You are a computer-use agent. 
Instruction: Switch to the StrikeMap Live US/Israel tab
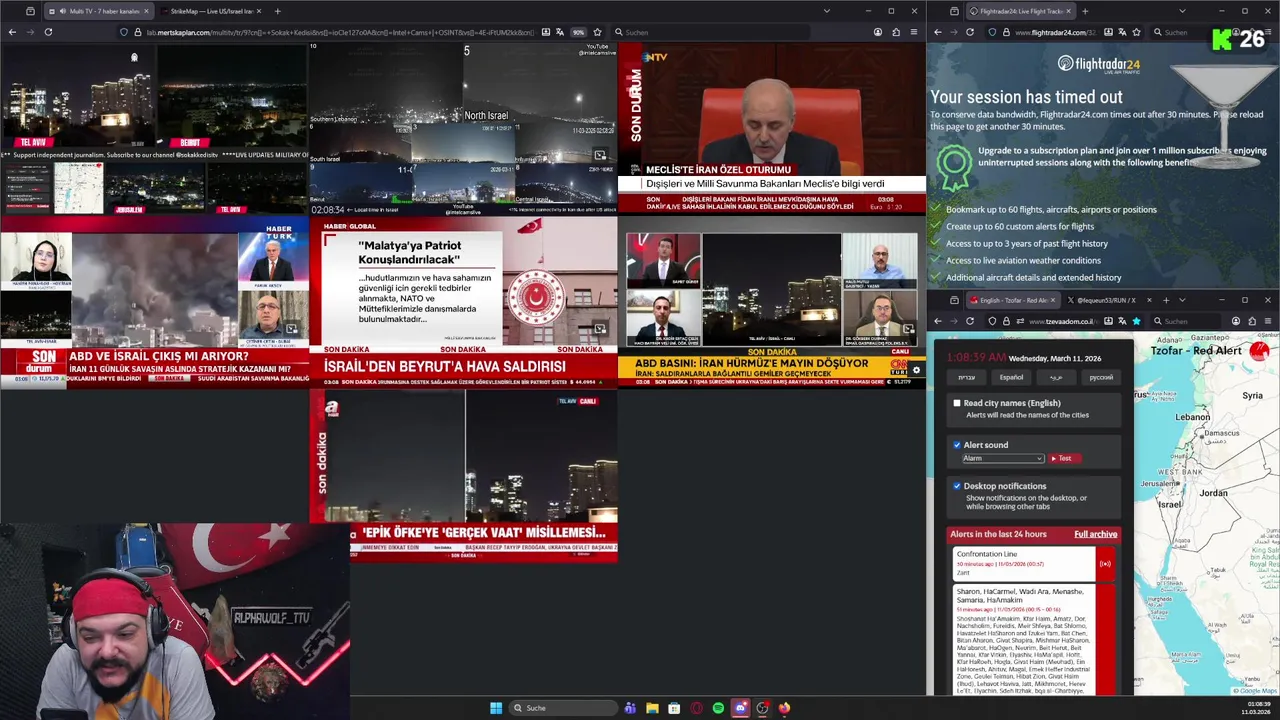211,11
